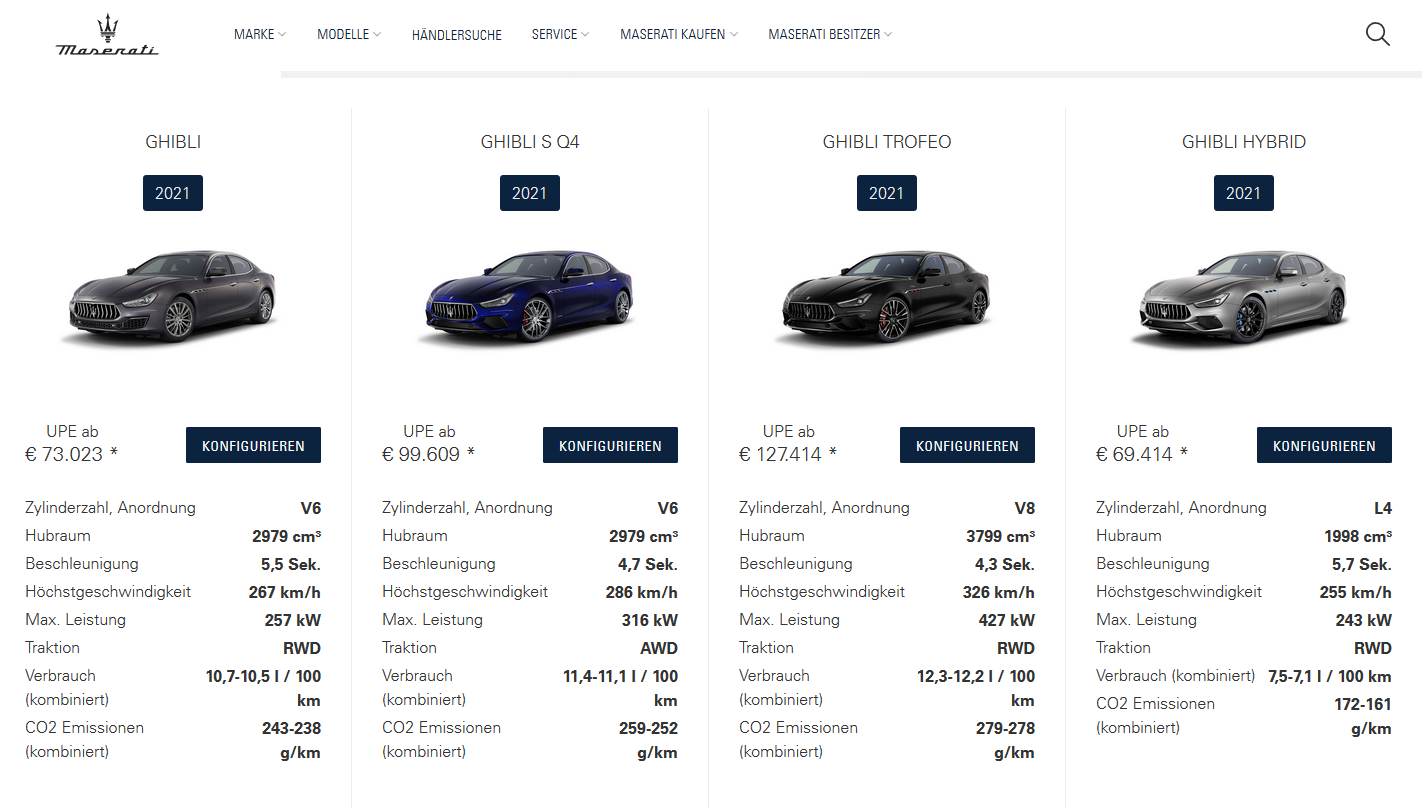
Task: Expand the MODELLE dropdown menu
Action: click(x=349, y=34)
